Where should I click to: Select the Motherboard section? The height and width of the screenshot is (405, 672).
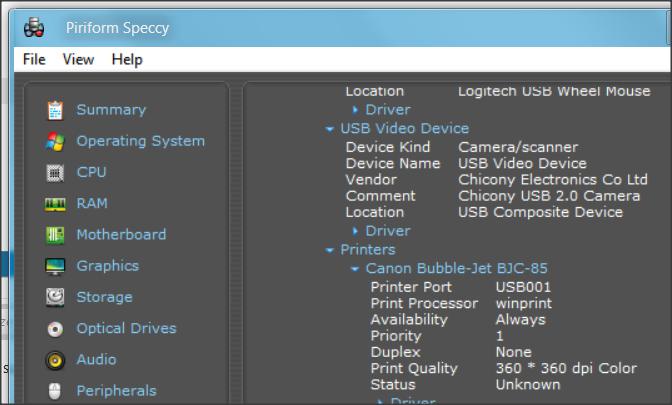coord(121,234)
